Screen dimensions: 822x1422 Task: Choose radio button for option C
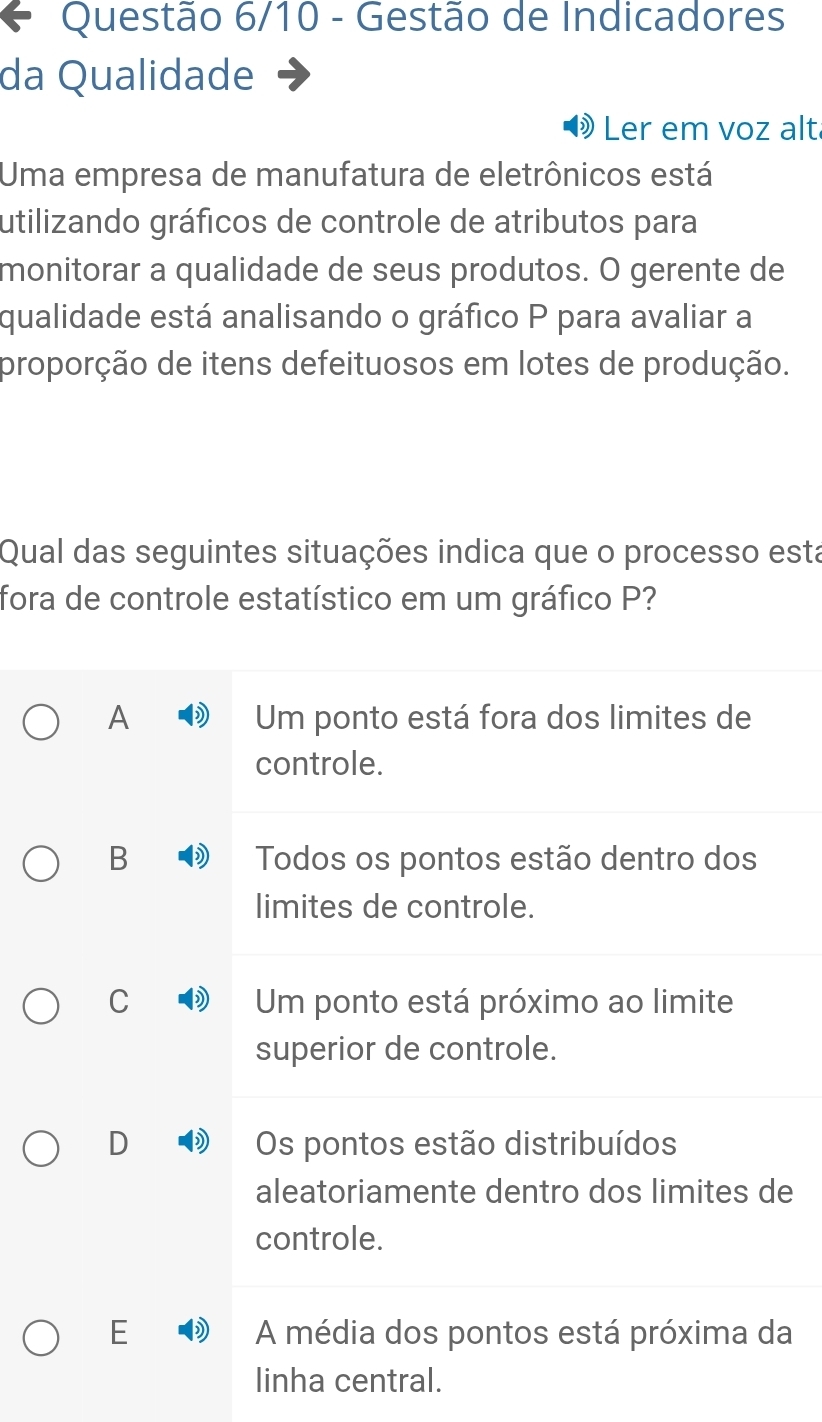pyautogui.click(x=42, y=1003)
